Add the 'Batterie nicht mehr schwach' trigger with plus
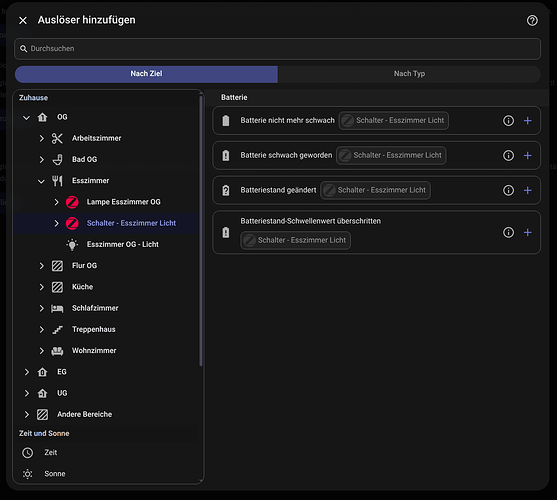The height and width of the screenshot is (500, 557). [x=528, y=121]
